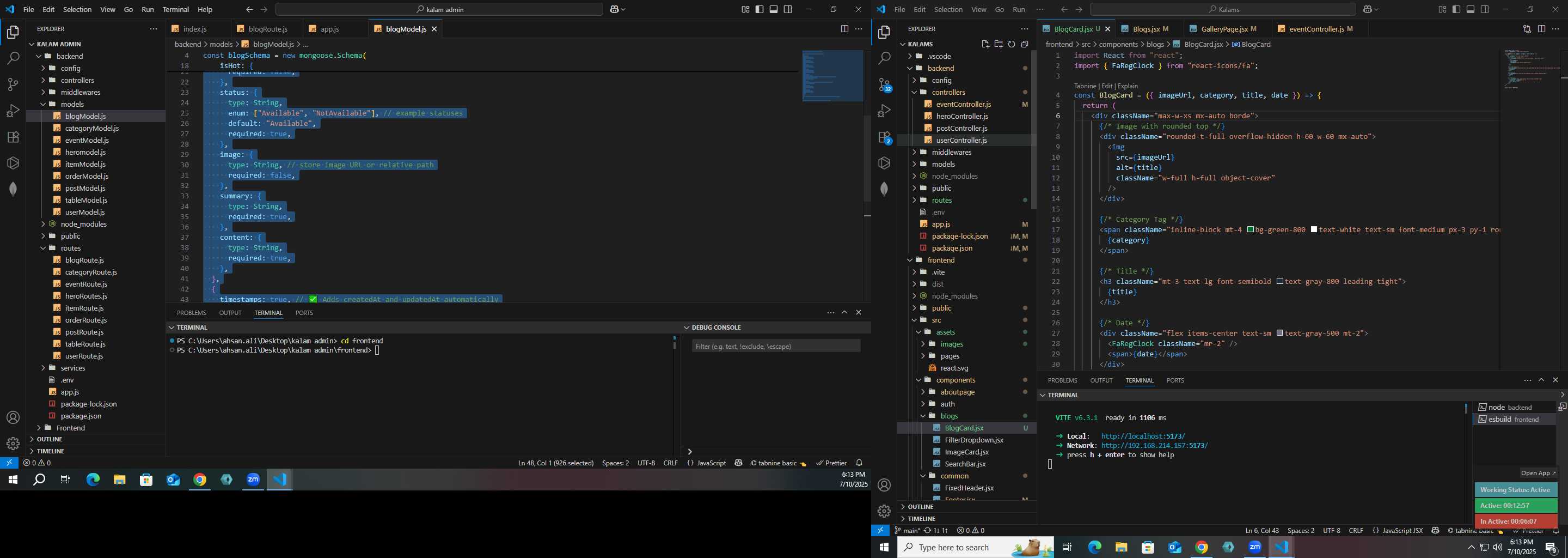Click text-white color swatch in BlogCard.jsx
This screenshot has height=558, width=1568.
1314,229
